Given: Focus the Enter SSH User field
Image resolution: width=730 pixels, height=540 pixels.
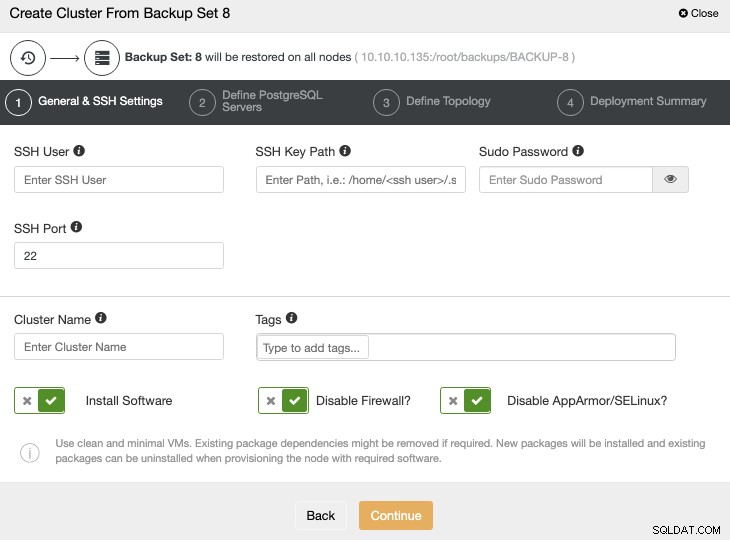Looking at the screenshot, I should coord(119,180).
